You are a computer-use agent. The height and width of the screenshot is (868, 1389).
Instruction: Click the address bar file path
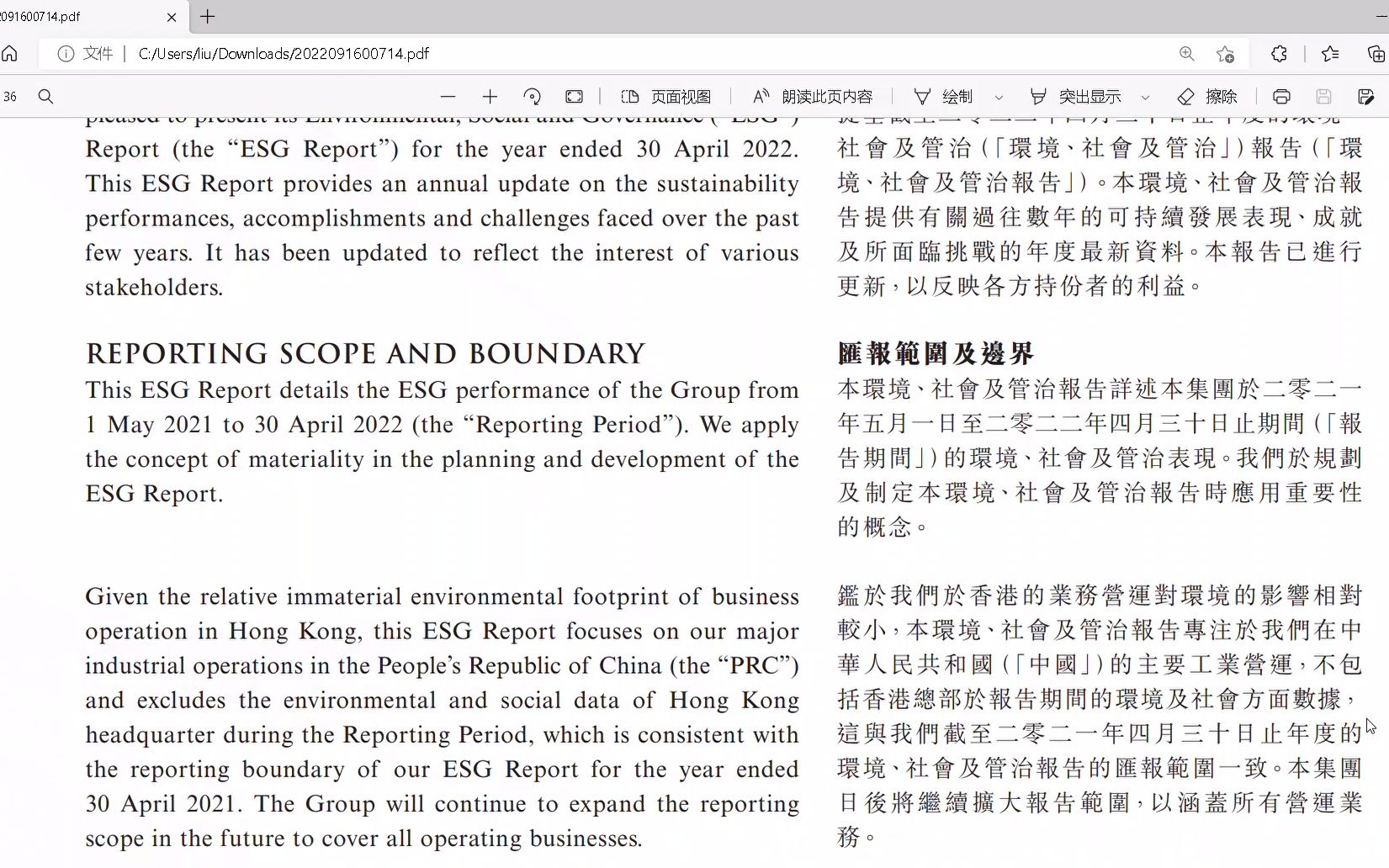(x=284, y=54)
